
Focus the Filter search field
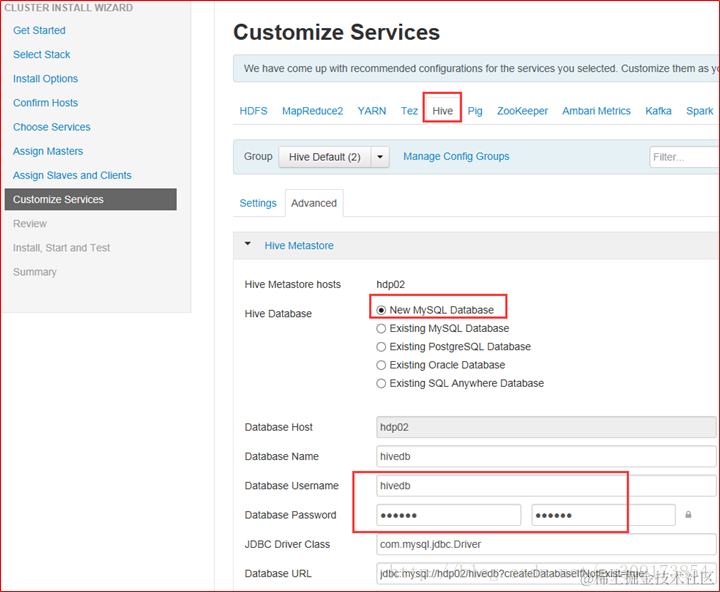684,157
